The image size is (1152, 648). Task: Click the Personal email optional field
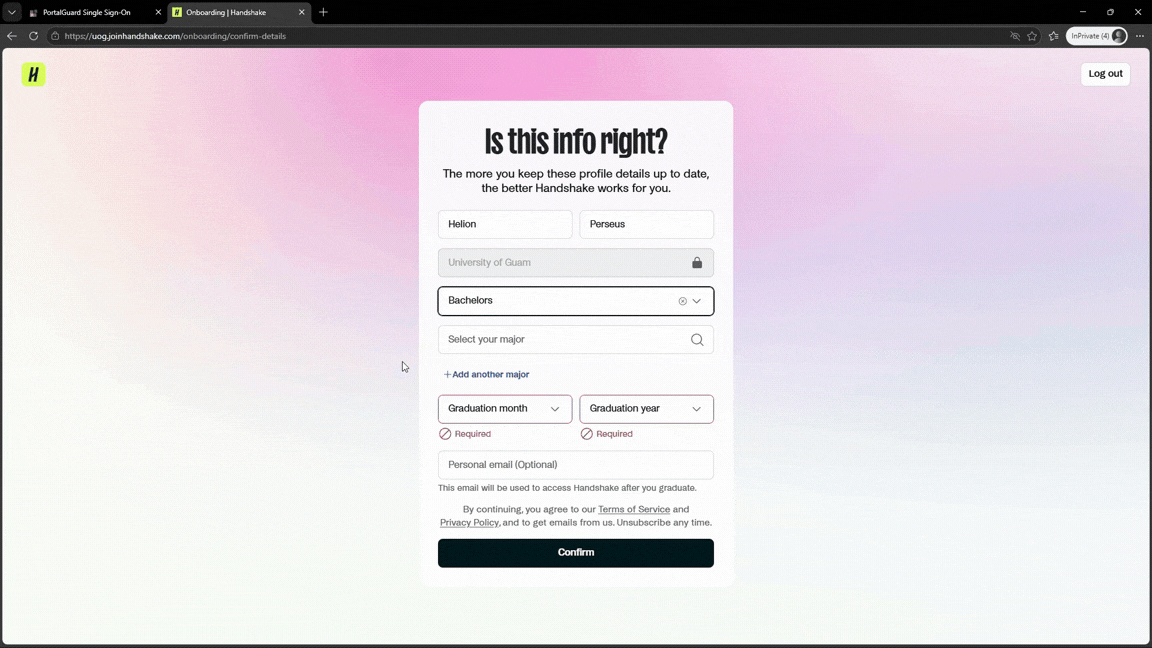(x=576, y=464)
